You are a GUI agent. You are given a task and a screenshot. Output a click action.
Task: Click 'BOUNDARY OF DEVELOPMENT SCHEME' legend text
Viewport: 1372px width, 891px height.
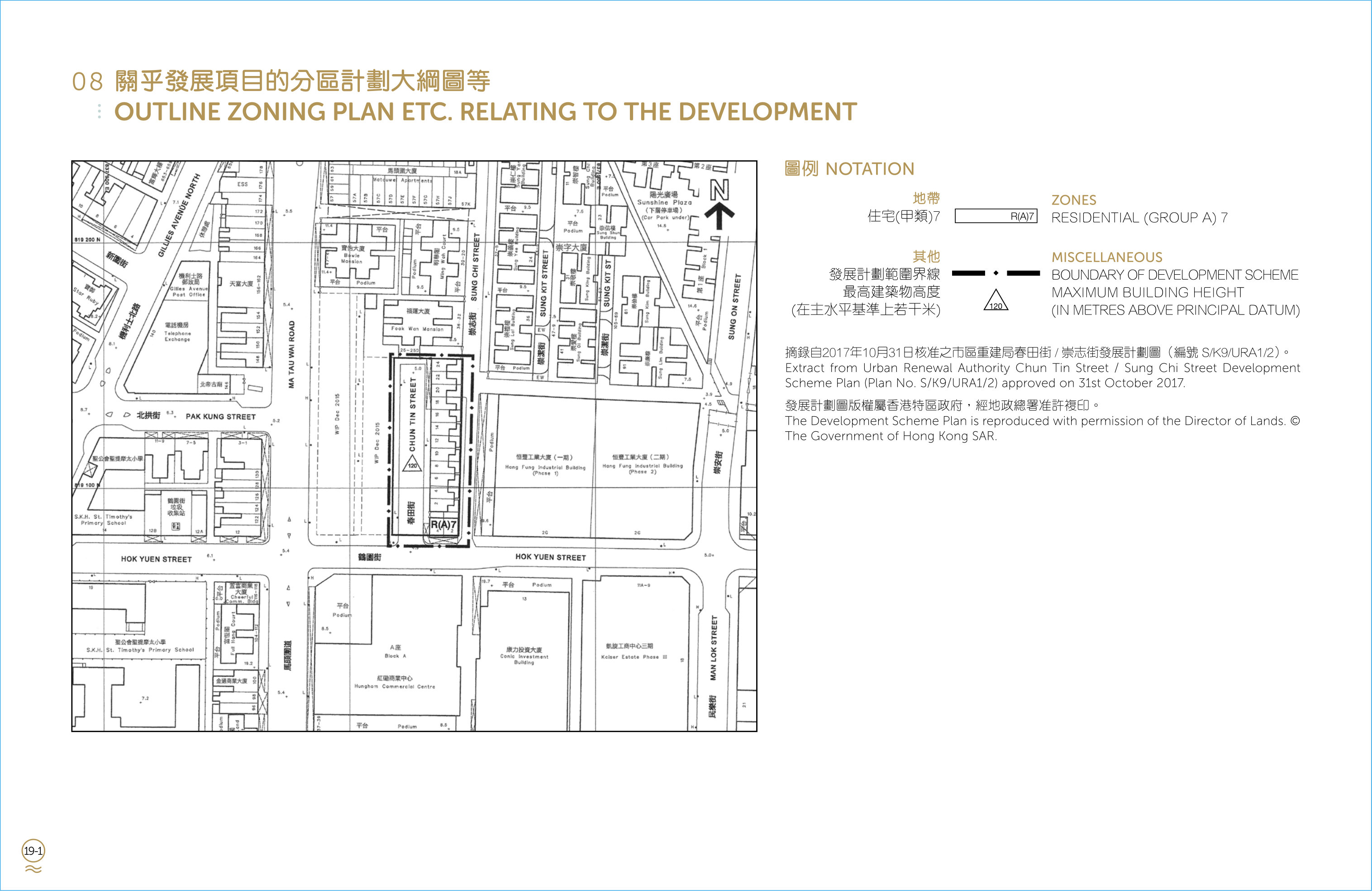click(1175, 275)
